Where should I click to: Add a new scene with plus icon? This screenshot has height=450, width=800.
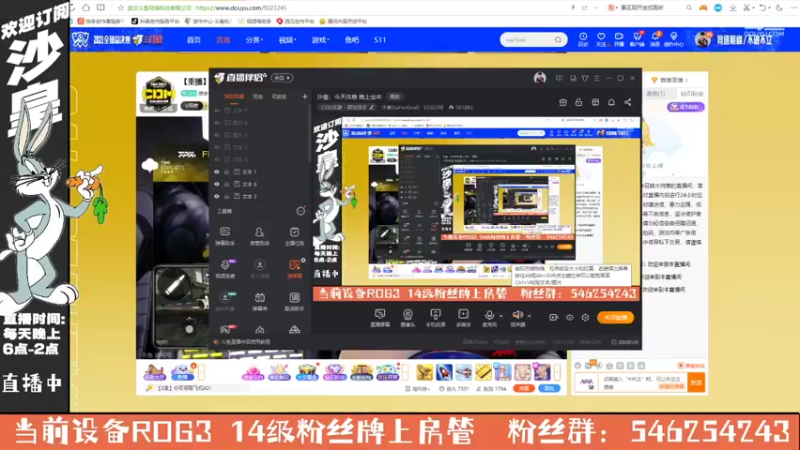click(x=305, y=96)
